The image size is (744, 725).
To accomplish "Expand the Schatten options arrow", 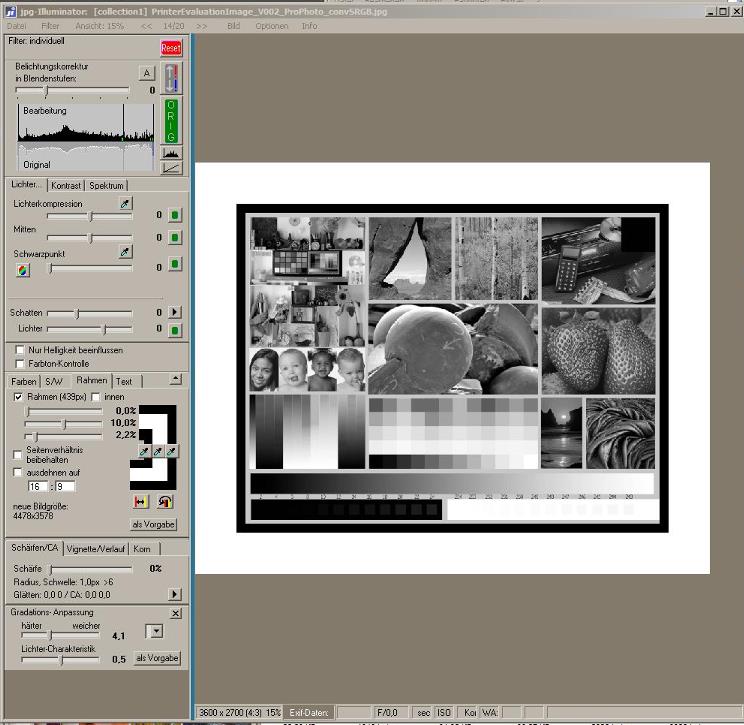I will click(174, 313).
